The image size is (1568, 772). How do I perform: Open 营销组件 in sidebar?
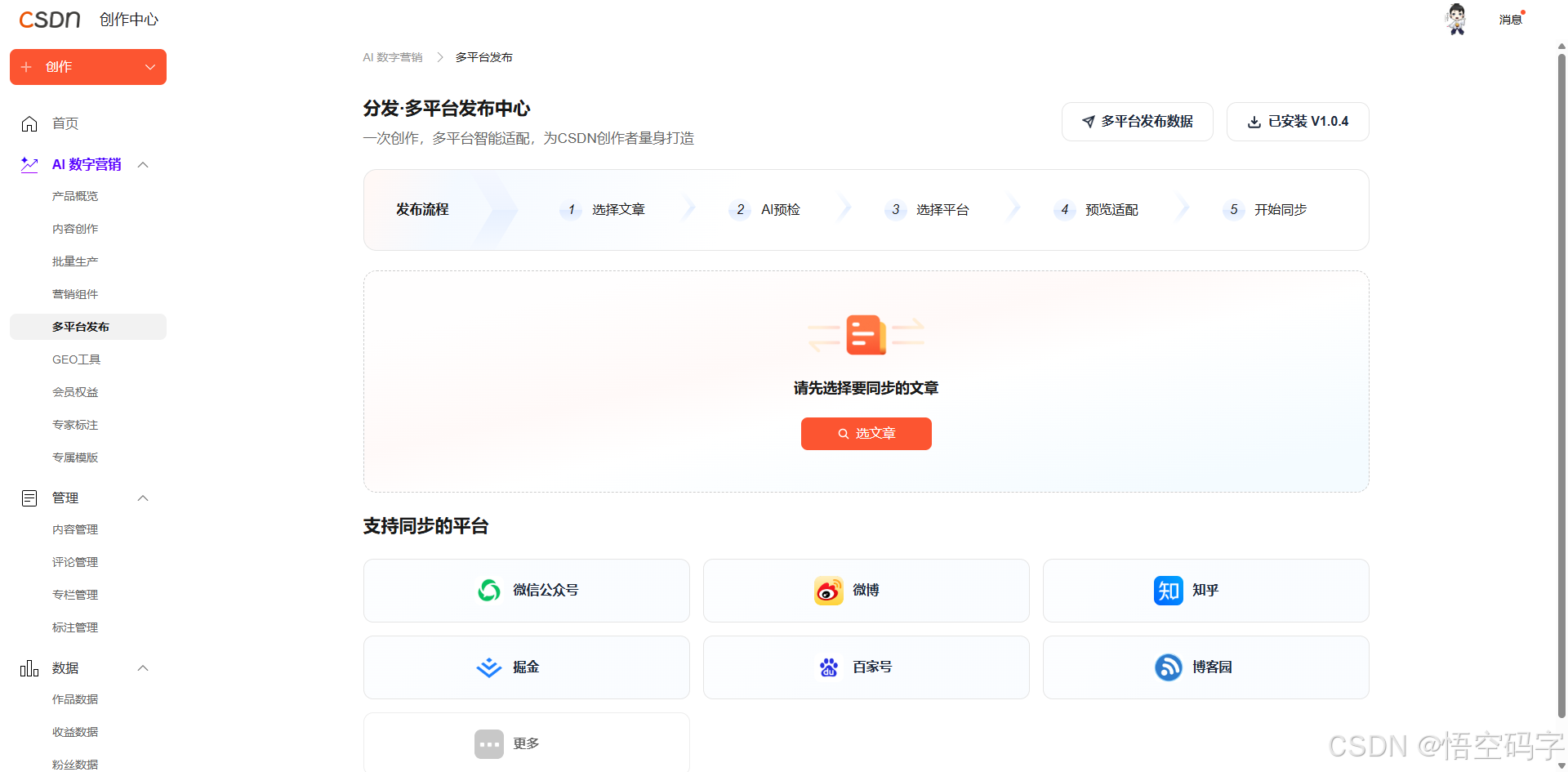pyautogui.click(x=75, y=294)
